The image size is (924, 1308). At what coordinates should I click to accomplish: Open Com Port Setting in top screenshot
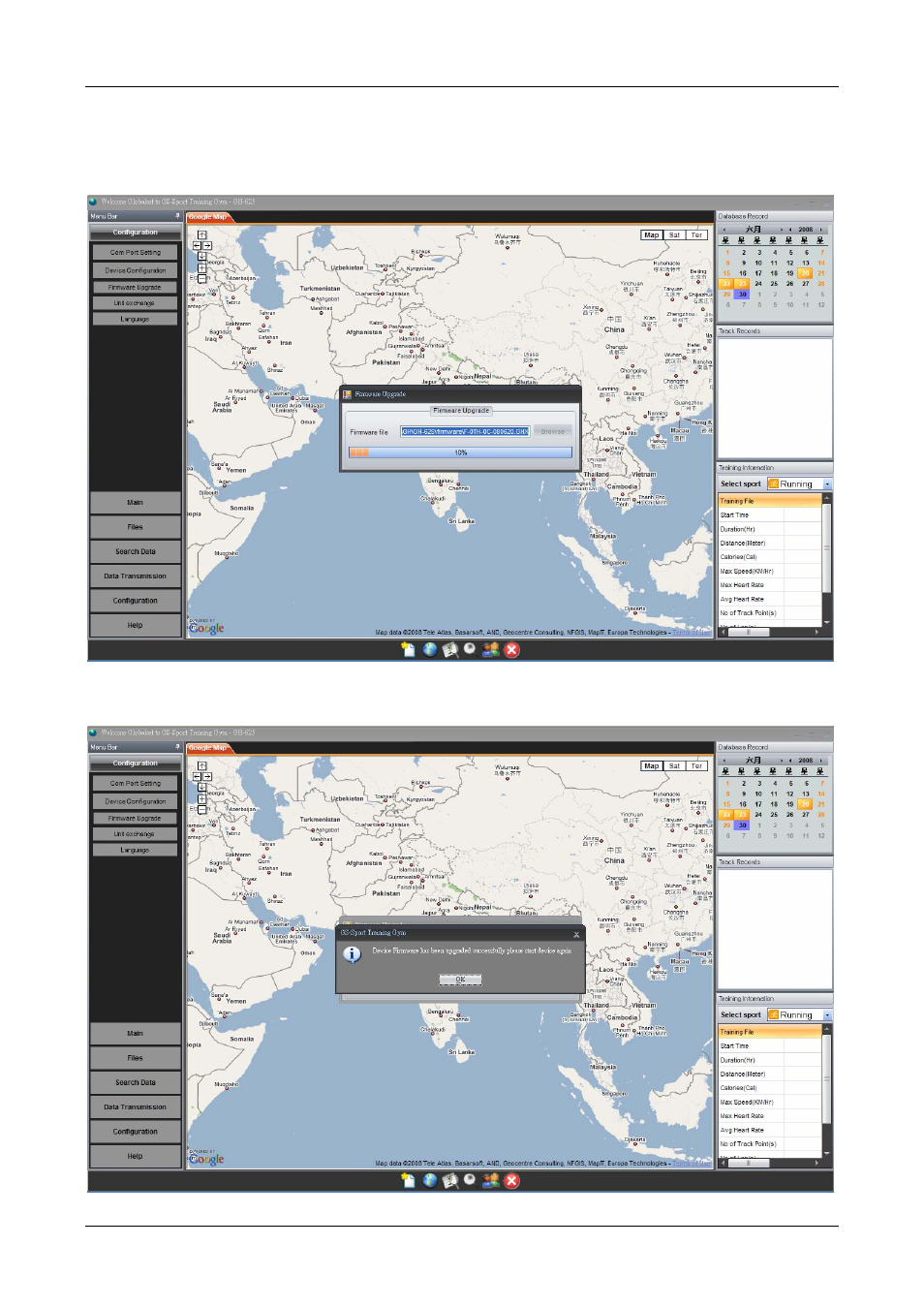(x=136, y=252)
